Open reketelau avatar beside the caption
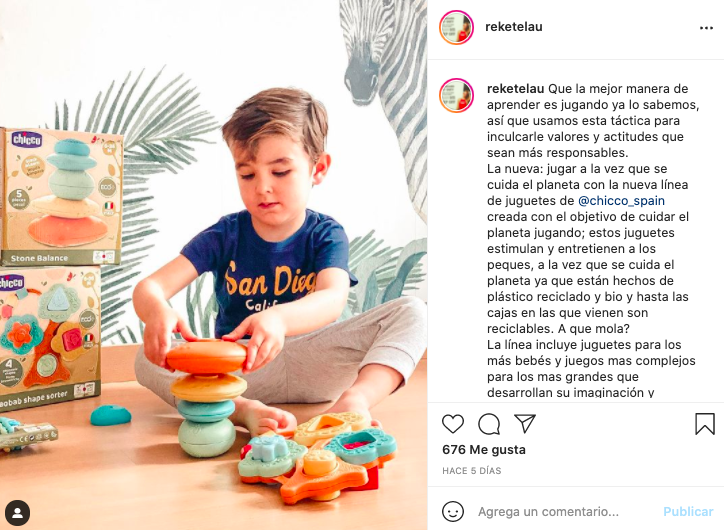 pyautogui.click(x=456, y=96)
